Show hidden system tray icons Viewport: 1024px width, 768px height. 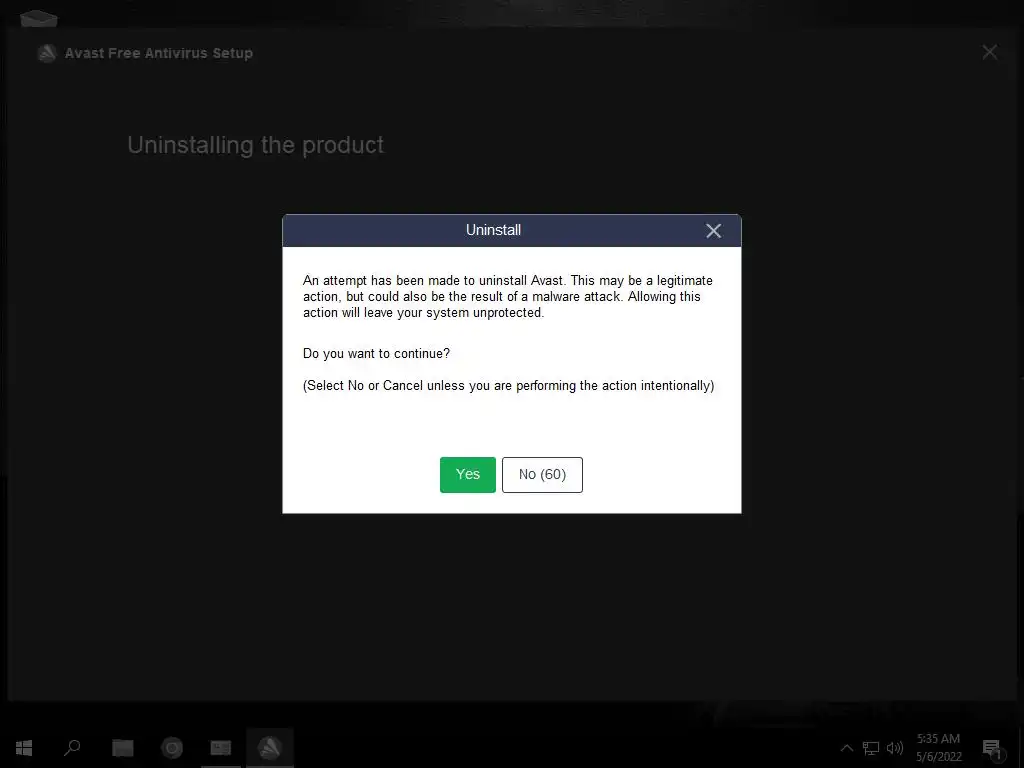(x=846, y=748)
